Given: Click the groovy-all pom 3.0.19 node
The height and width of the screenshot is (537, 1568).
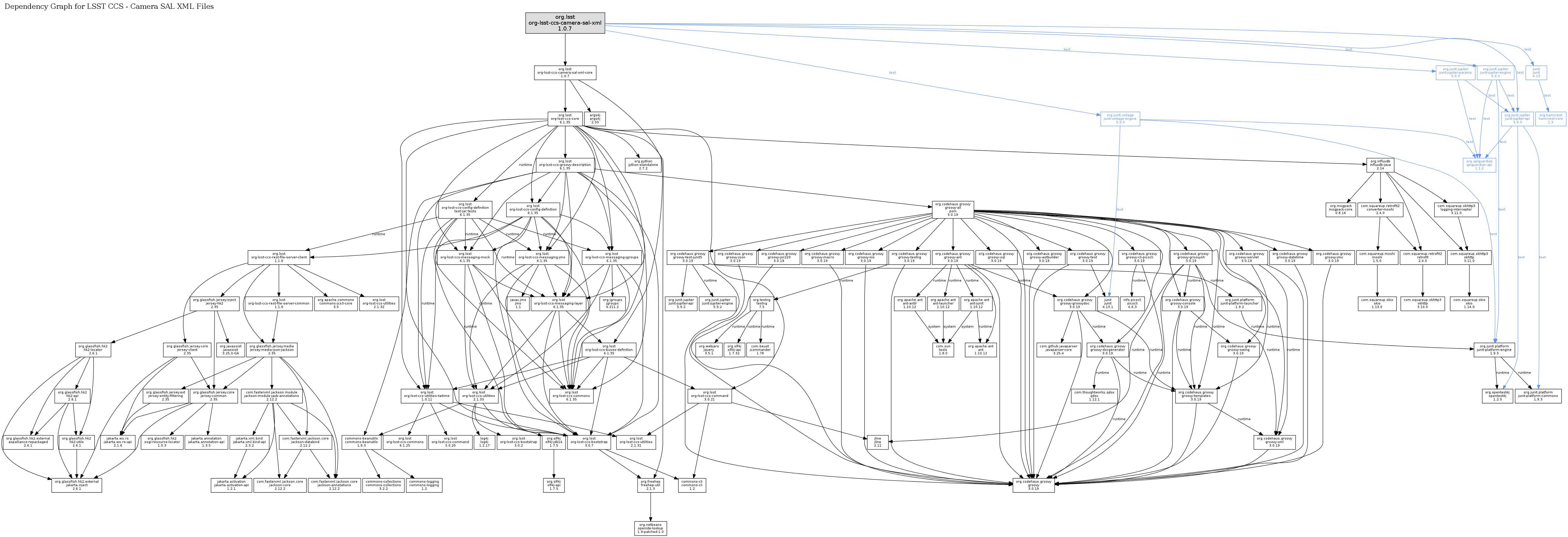Looking at the screenshot, I should pos(952,210).
